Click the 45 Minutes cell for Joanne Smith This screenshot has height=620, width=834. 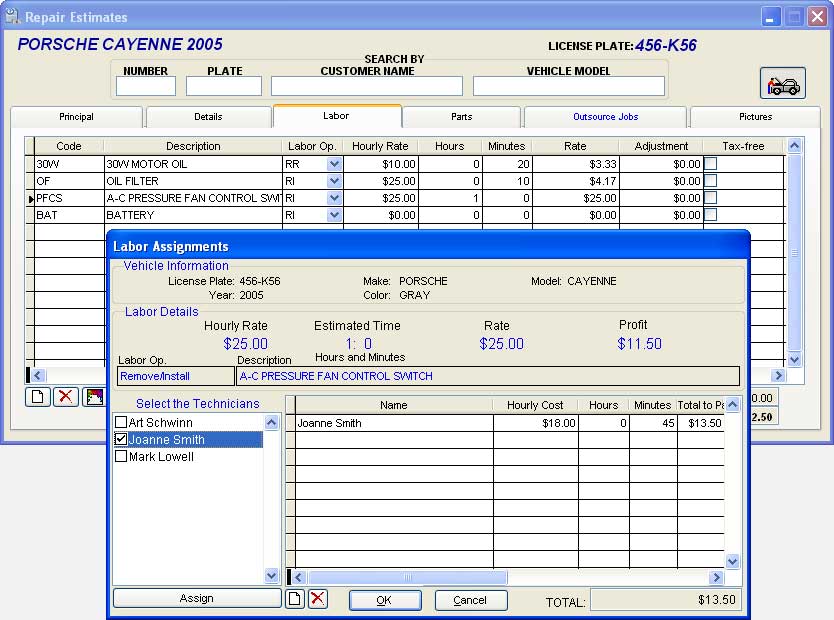(653, 423)
